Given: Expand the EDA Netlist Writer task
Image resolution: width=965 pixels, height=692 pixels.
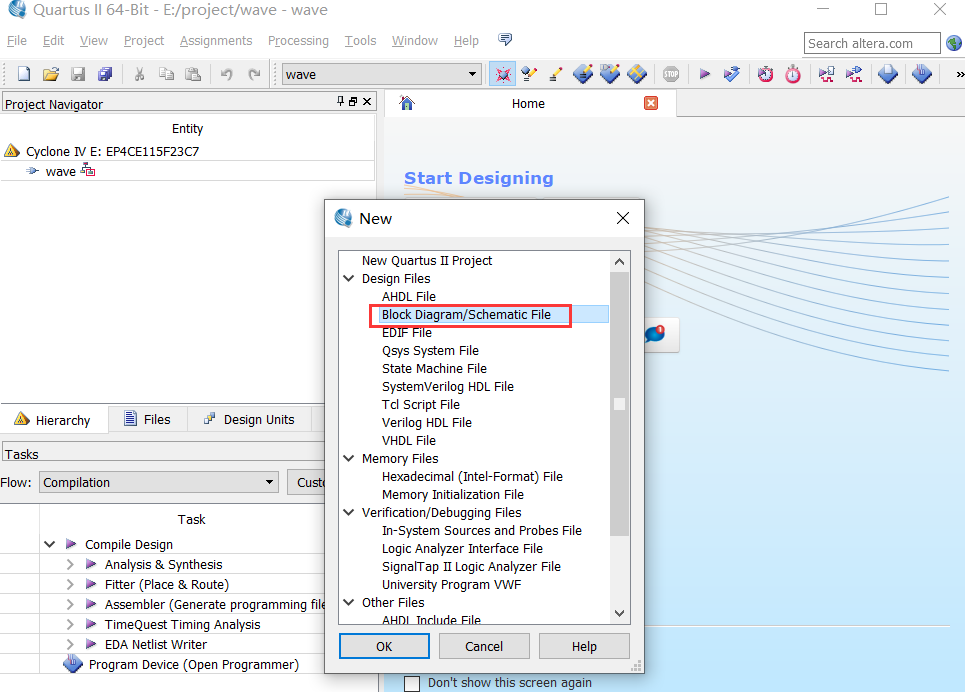Looking at the screenshot, I should pyautogui.click(x=70, y=645).
